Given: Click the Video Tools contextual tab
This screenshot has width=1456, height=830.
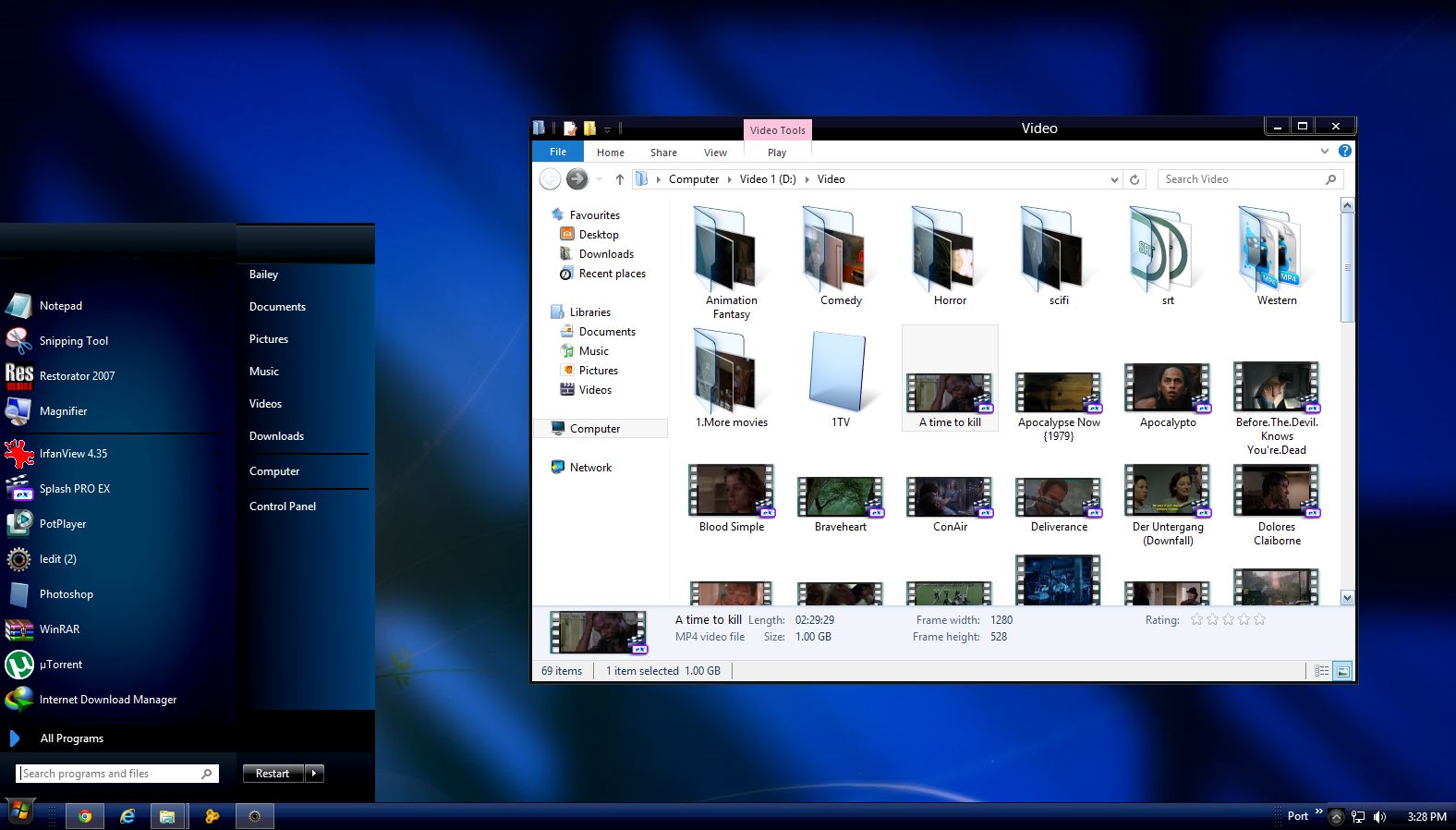Looking at the screenshot, I should point(778,130).
